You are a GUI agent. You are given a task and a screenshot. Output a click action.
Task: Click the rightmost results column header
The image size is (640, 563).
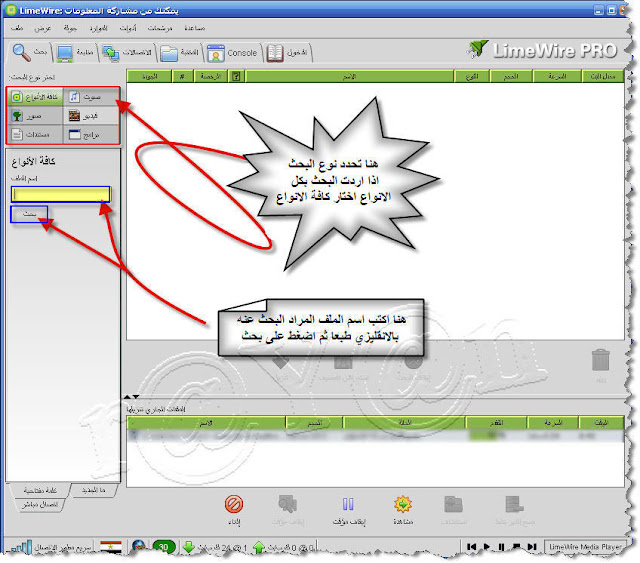tap(603, 76)
